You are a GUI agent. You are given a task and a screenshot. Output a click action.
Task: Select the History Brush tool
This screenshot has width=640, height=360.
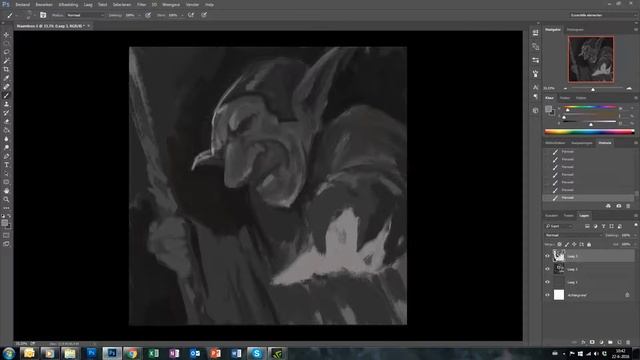[6, 113]
